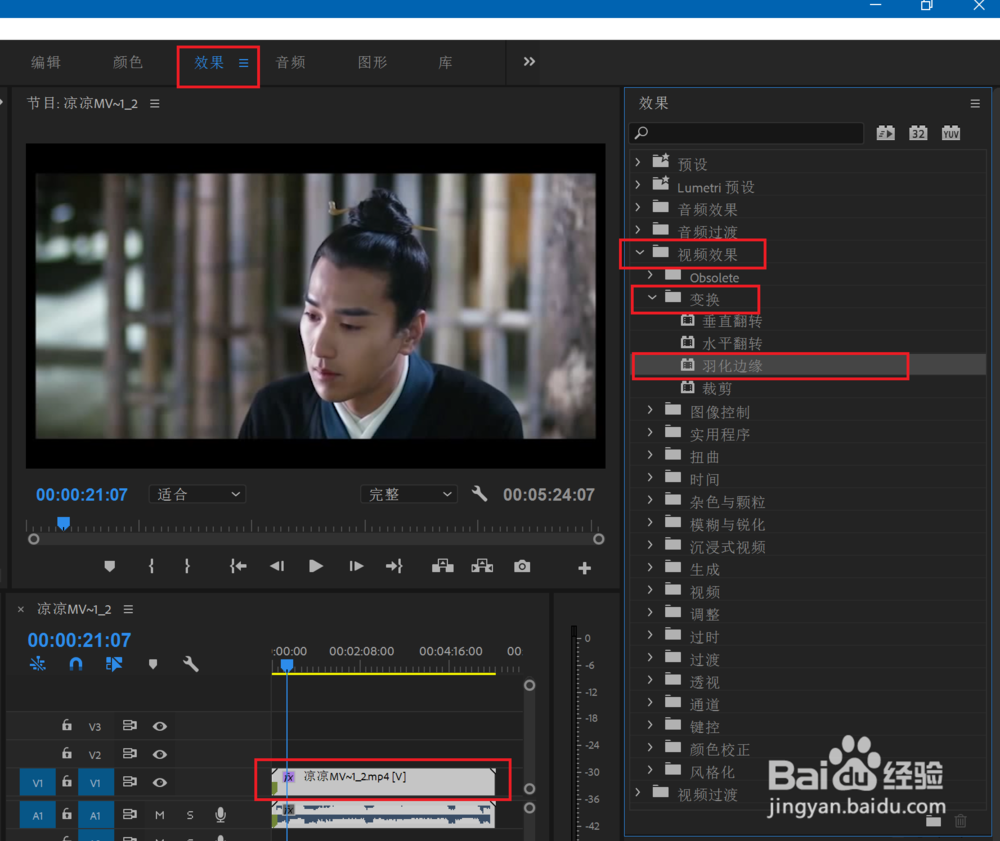Close the 凉凉MV~1_2 timeline tab
Screen dimensions: 1000x841
(21, 610)
